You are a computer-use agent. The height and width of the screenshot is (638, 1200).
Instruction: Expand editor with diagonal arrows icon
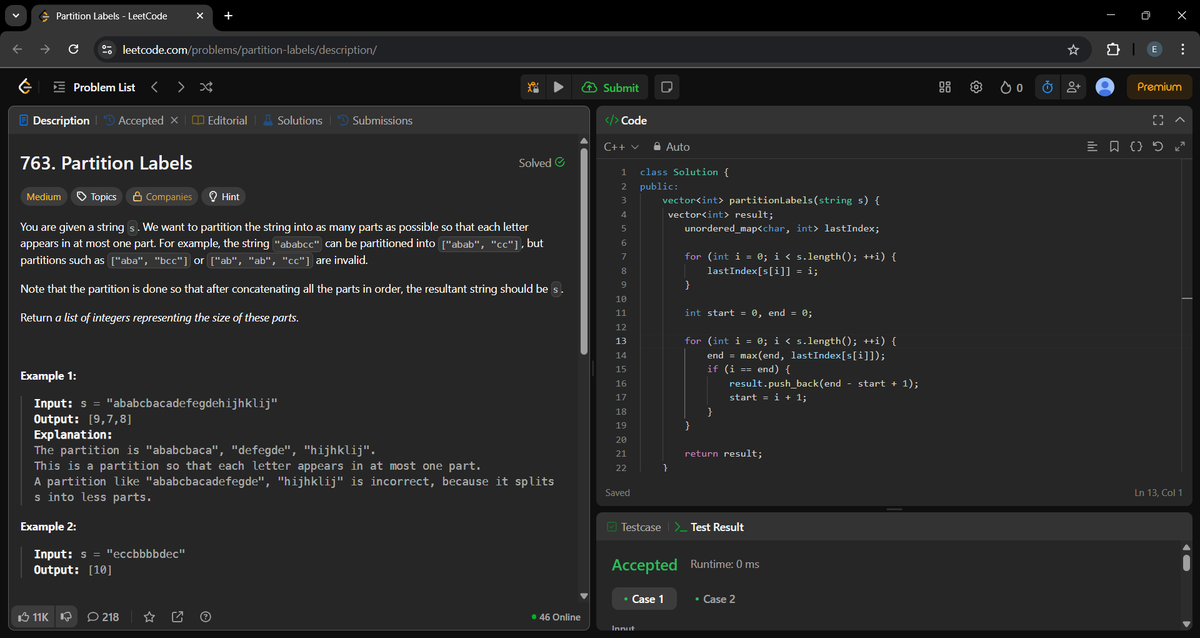tap(1179, 147)
